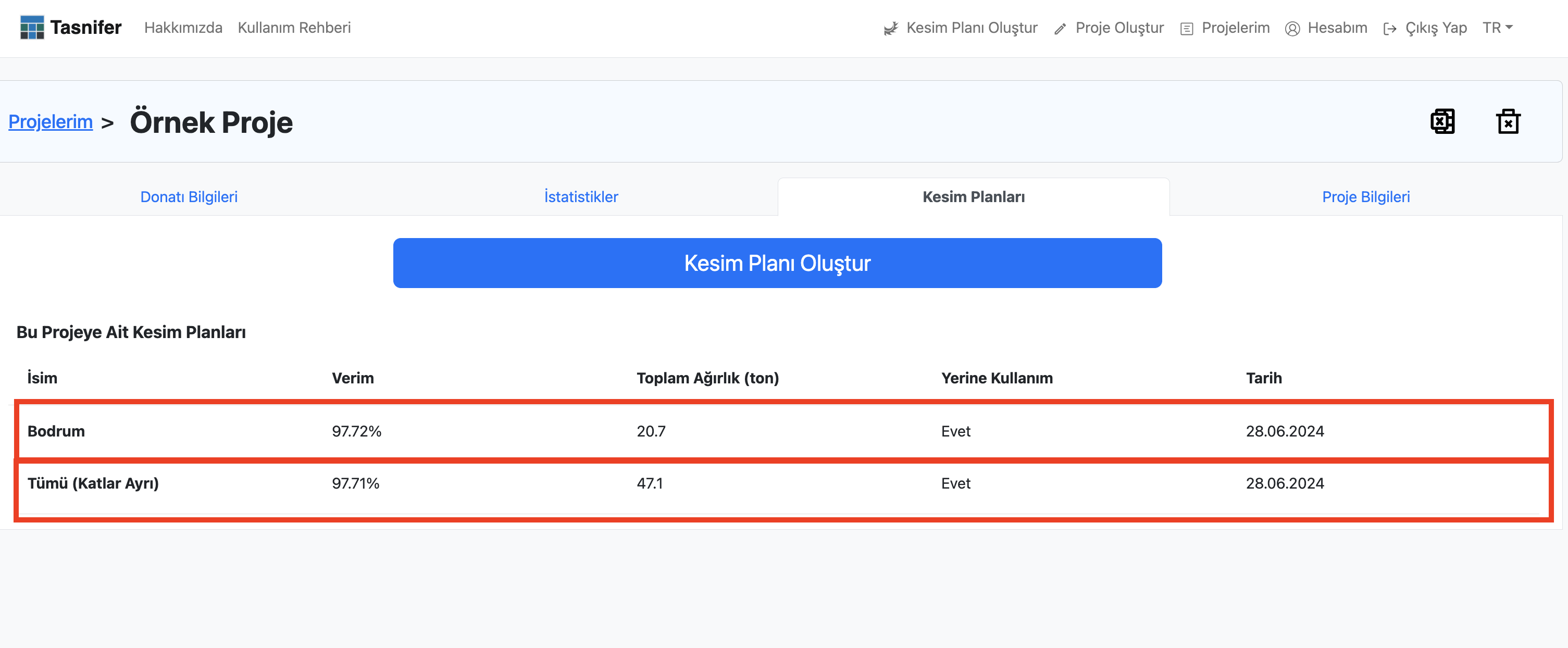Follow the Projelerim breadcrumb link
1568x648 pixels.
(x=51, y=122)
